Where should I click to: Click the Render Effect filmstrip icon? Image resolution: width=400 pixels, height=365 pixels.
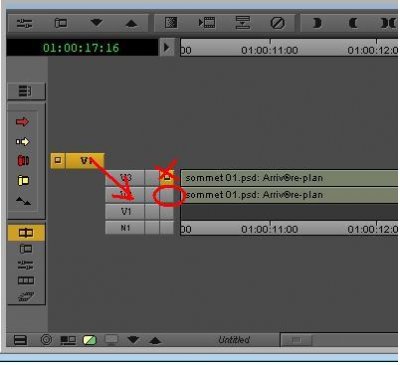[x=207, y=23]
